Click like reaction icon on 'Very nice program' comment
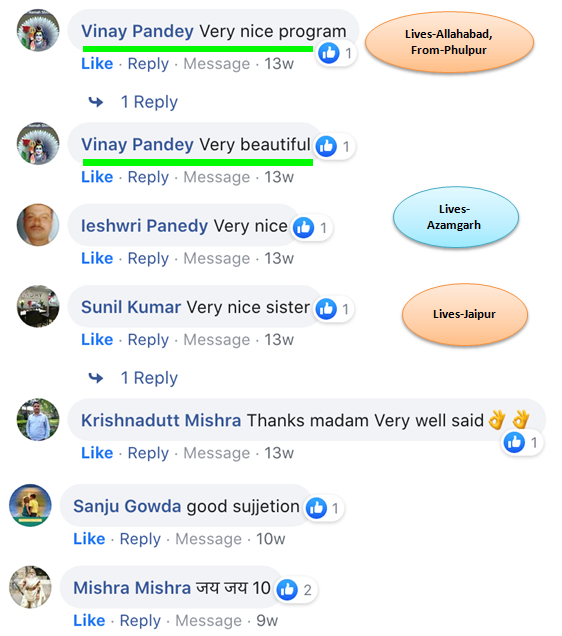The width and height of the screenshot is (562, 636). point(328,53)
